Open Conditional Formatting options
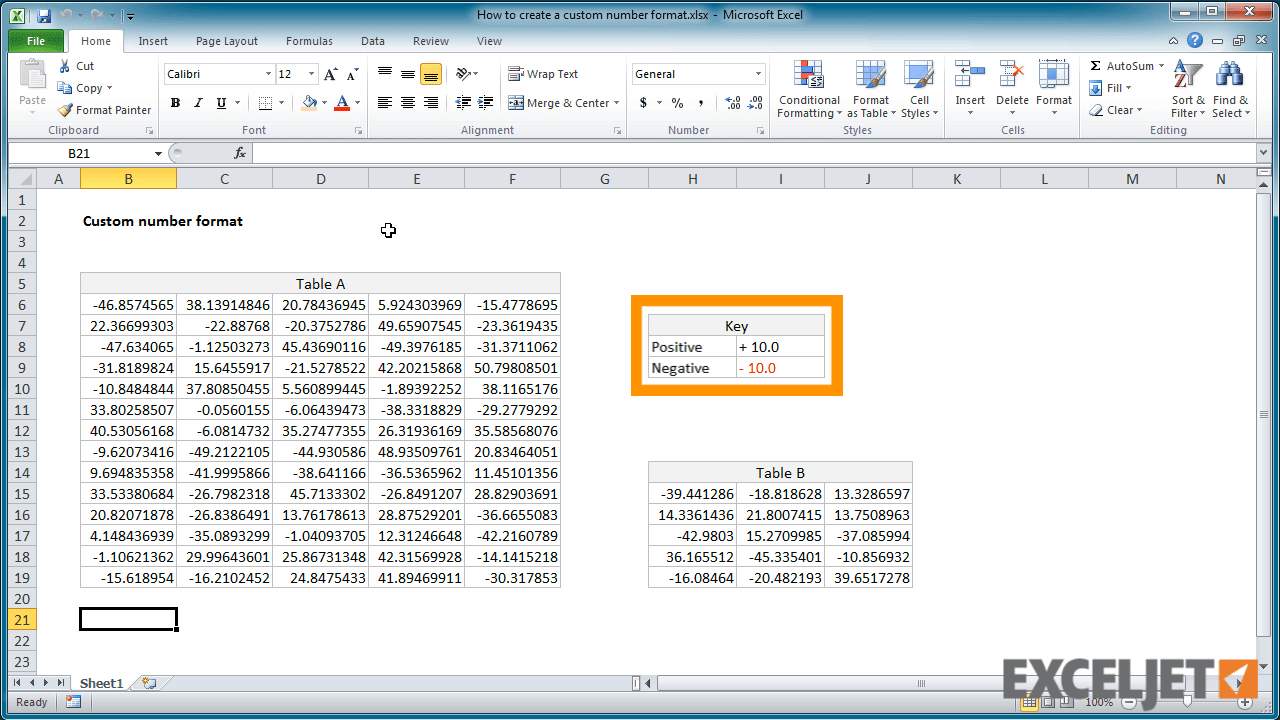Image resolution: width=1280 pixels, height=720 pixels. tap(808, 89)
